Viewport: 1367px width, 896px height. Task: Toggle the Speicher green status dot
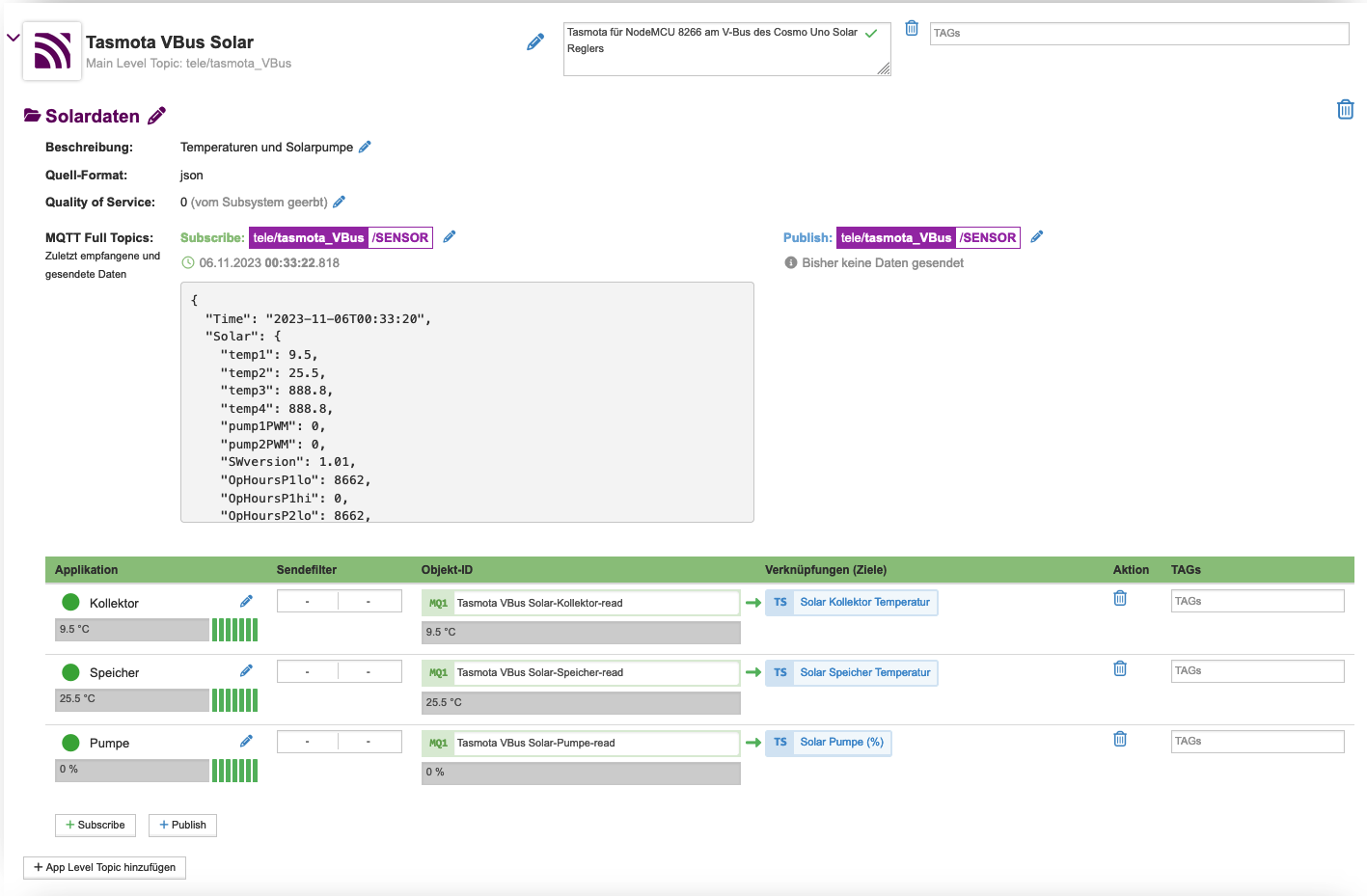click(70, 672)
